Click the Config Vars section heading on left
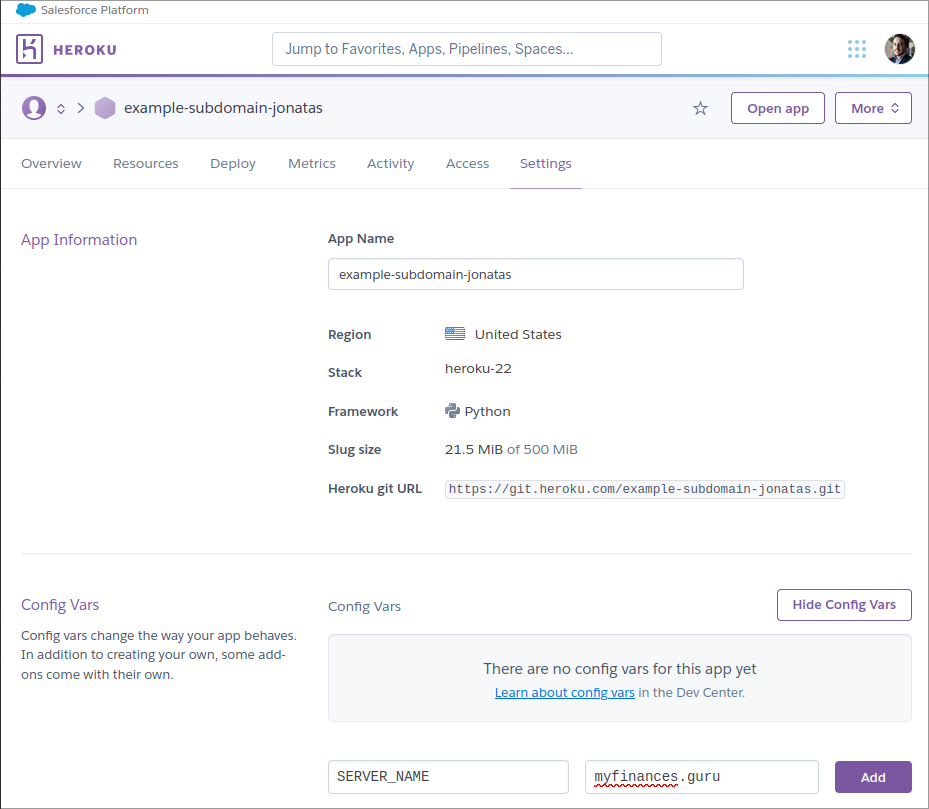This screenshot has width=929, height=809. [x=60, y=605]
